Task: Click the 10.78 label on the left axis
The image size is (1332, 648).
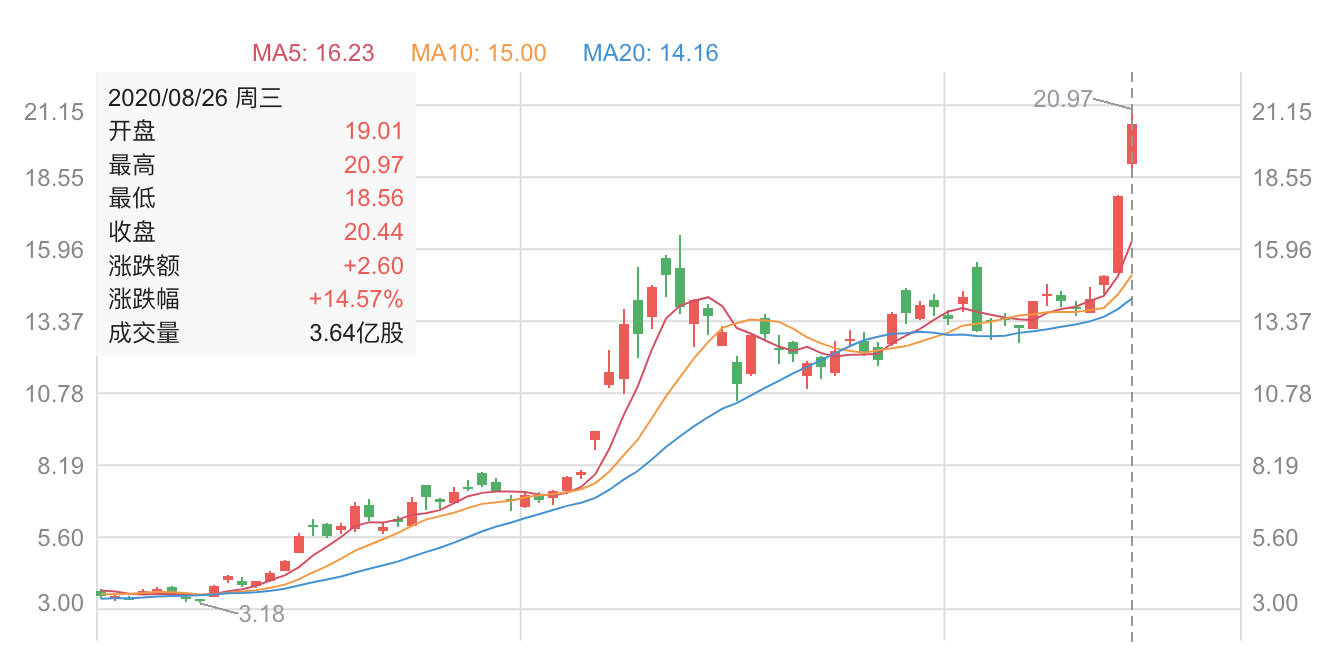Action: coord(54,394)
